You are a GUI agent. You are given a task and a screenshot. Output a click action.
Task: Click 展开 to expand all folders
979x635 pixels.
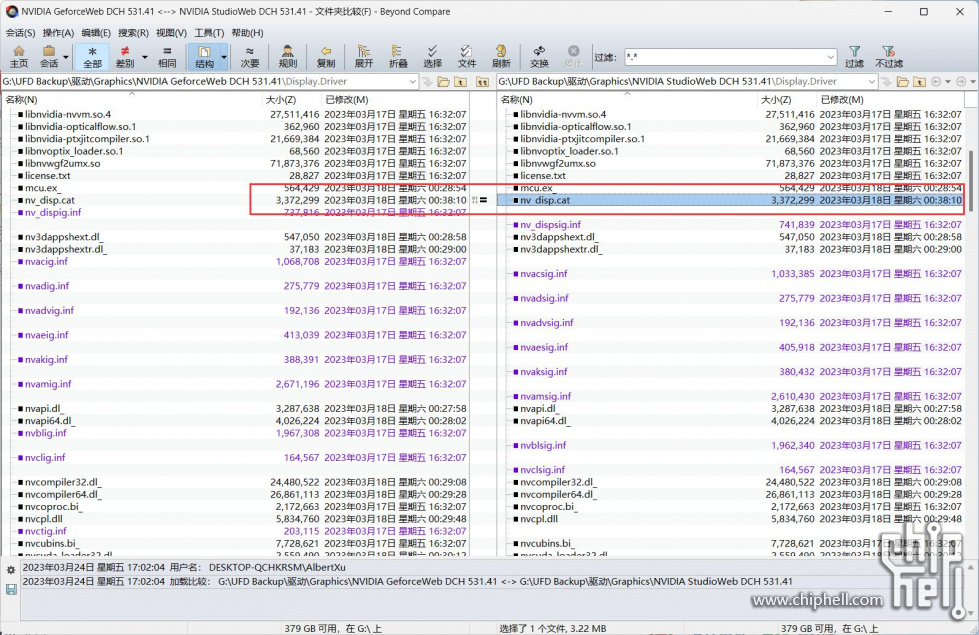pyautogui.click(x=363, y=57)
